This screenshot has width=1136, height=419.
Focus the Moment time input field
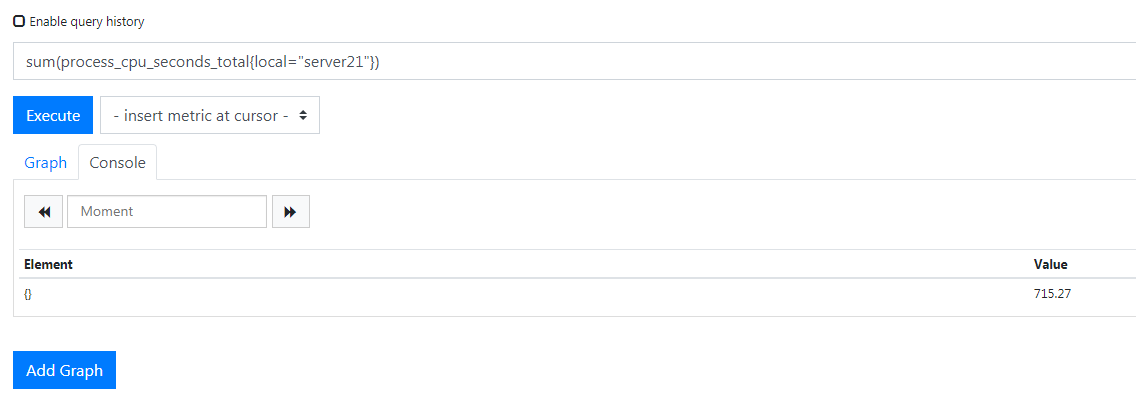pyautogui.click(x=167, y=212)
